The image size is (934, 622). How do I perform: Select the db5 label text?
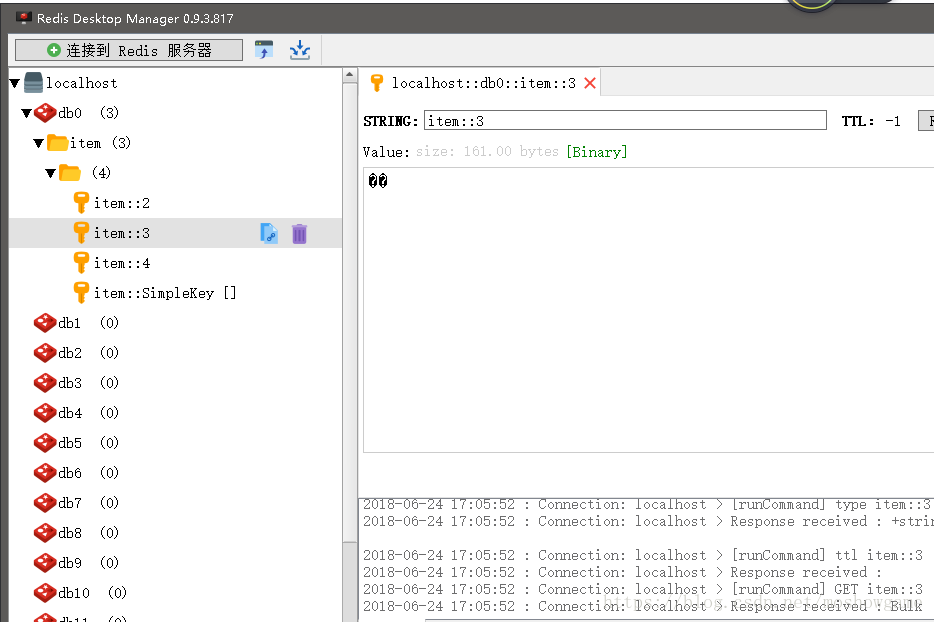70,443
